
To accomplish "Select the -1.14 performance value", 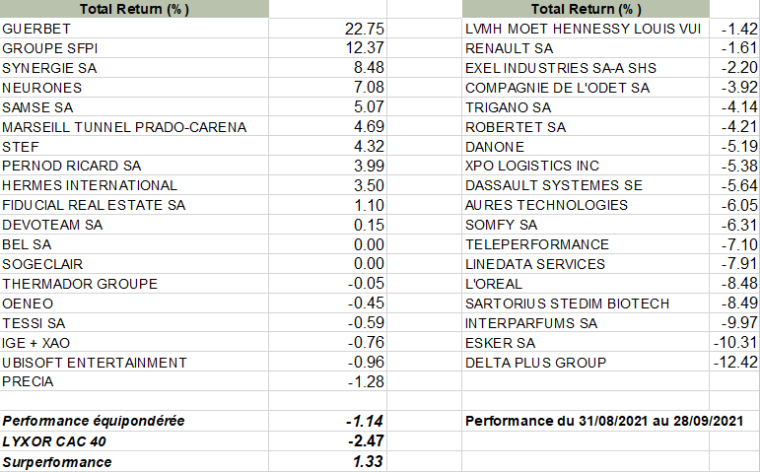I will point(364,422).
